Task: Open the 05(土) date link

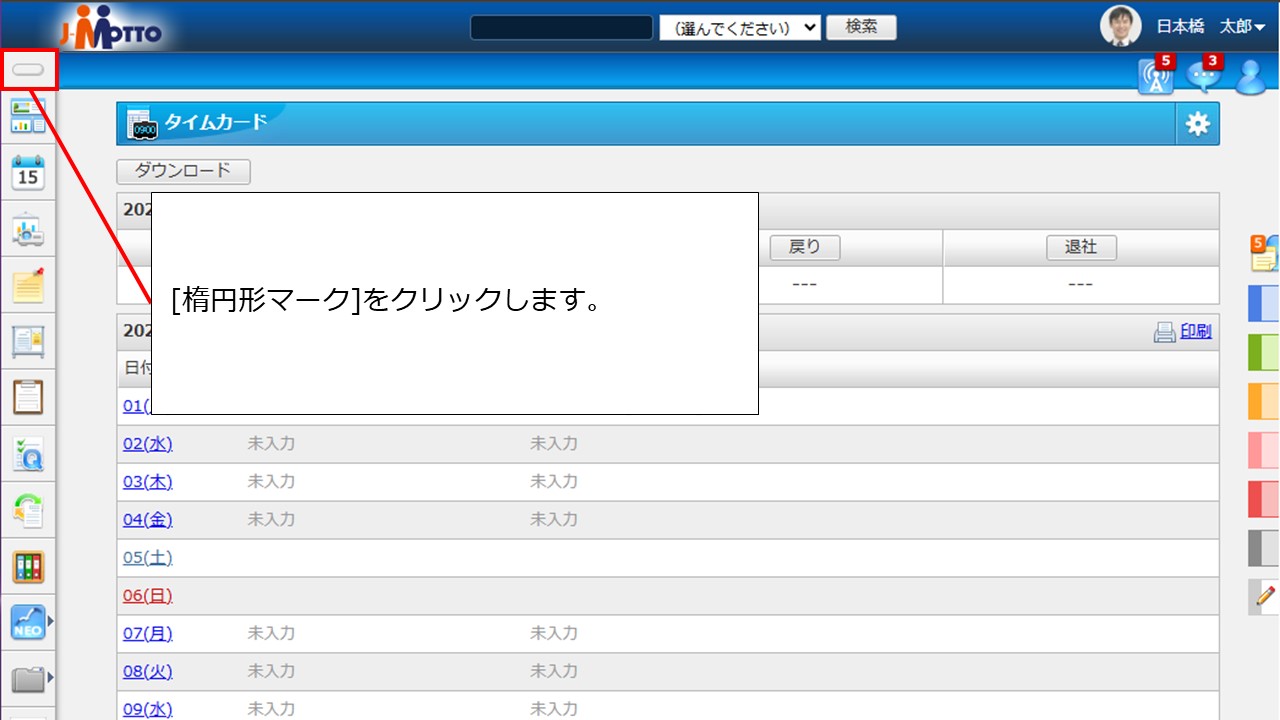Action: click(x=148, y=558)
